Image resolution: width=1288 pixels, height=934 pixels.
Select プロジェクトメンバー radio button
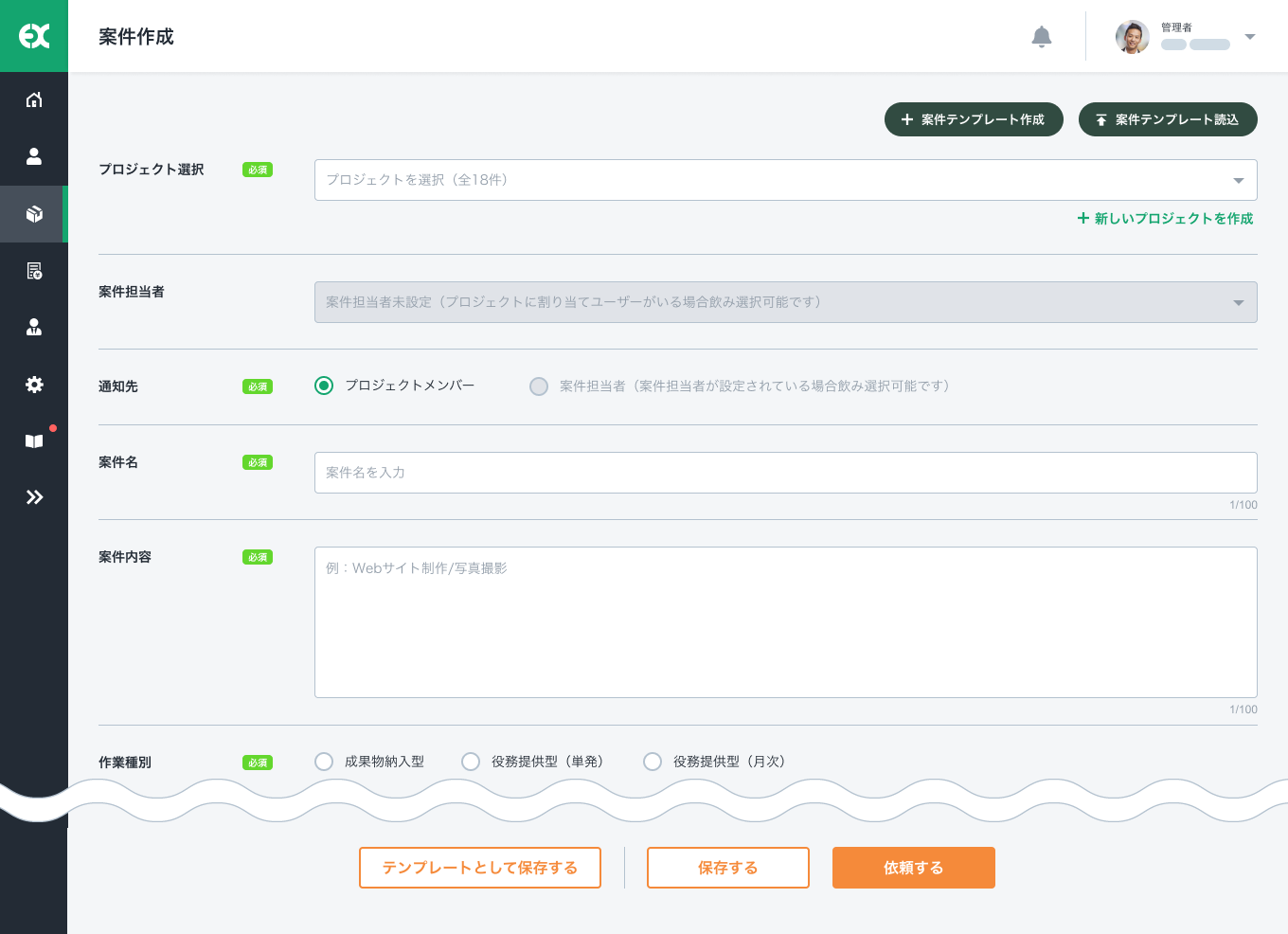(324, 386)
